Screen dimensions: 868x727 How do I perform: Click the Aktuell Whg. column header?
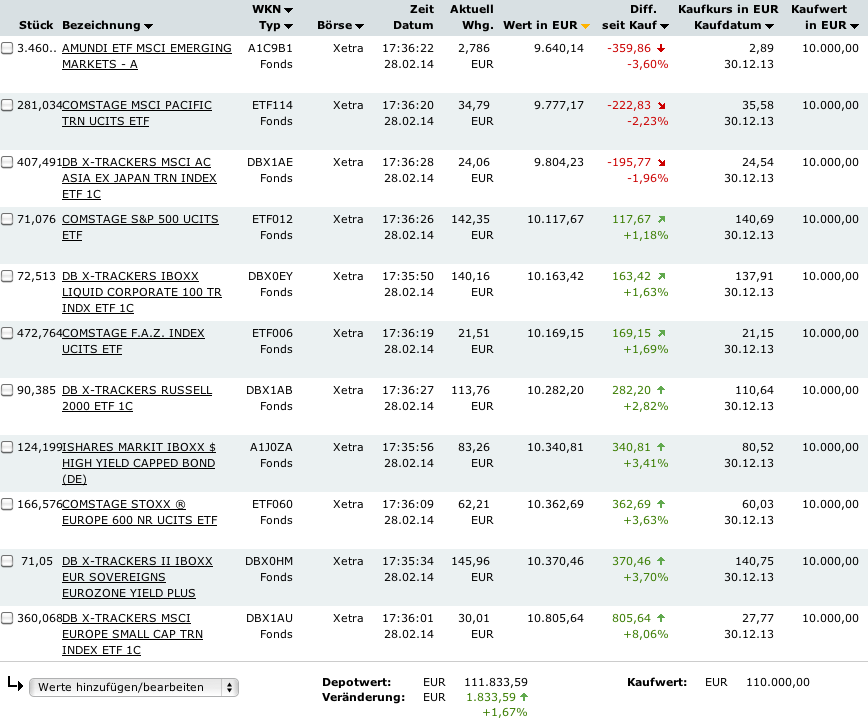pos(471,17)
